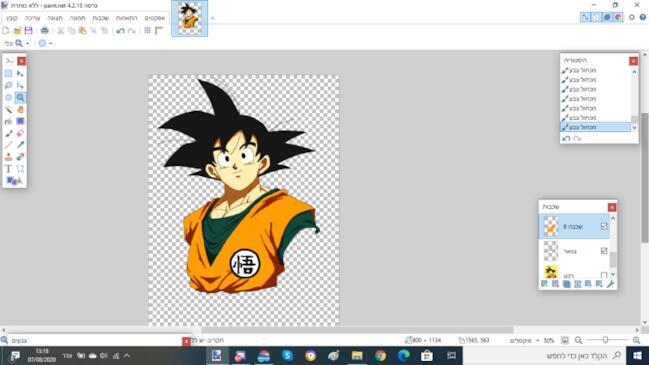The width and height of the screenshot is (649, 365).
Task: Click the Goku image thumbnail tab
Action: coord(190,18)
